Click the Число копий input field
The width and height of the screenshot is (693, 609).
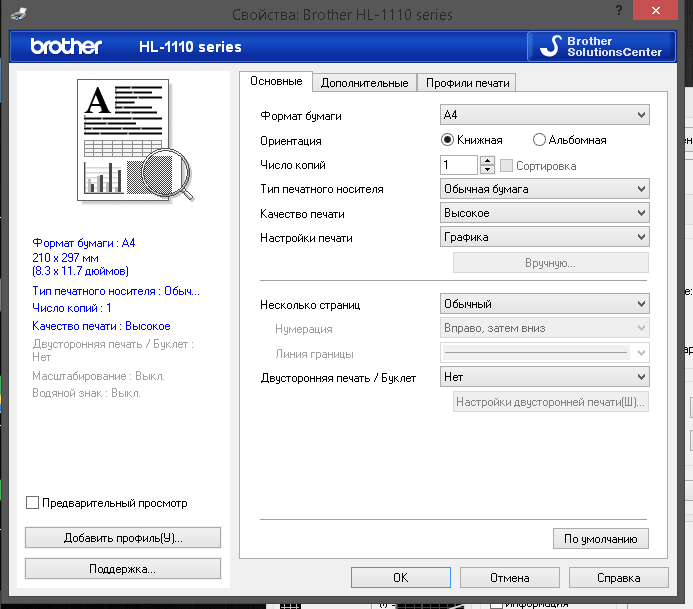click(x=459, y=165)
